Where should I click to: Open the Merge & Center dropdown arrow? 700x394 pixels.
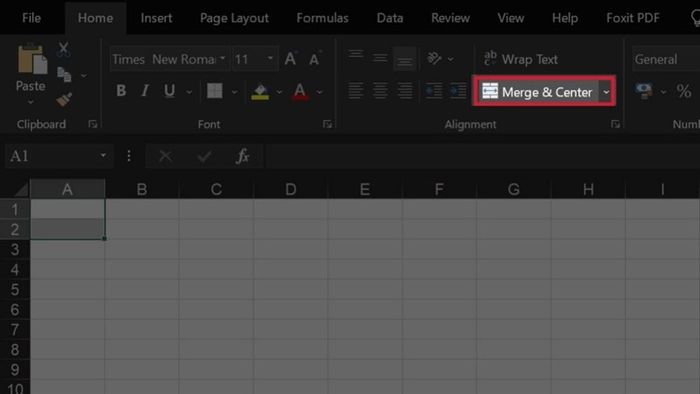[606, 92]
